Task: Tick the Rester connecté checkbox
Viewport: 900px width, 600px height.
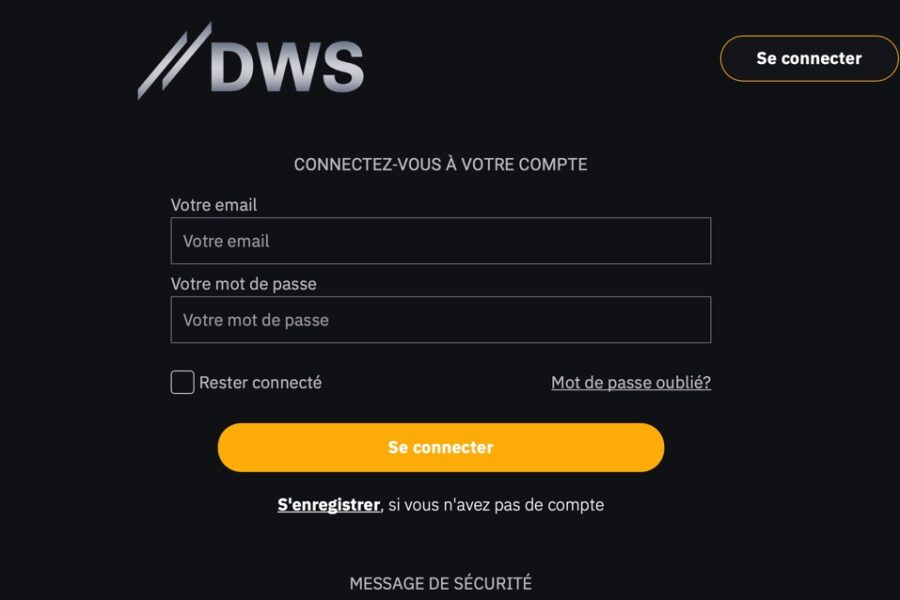Action: pos(183,382)
